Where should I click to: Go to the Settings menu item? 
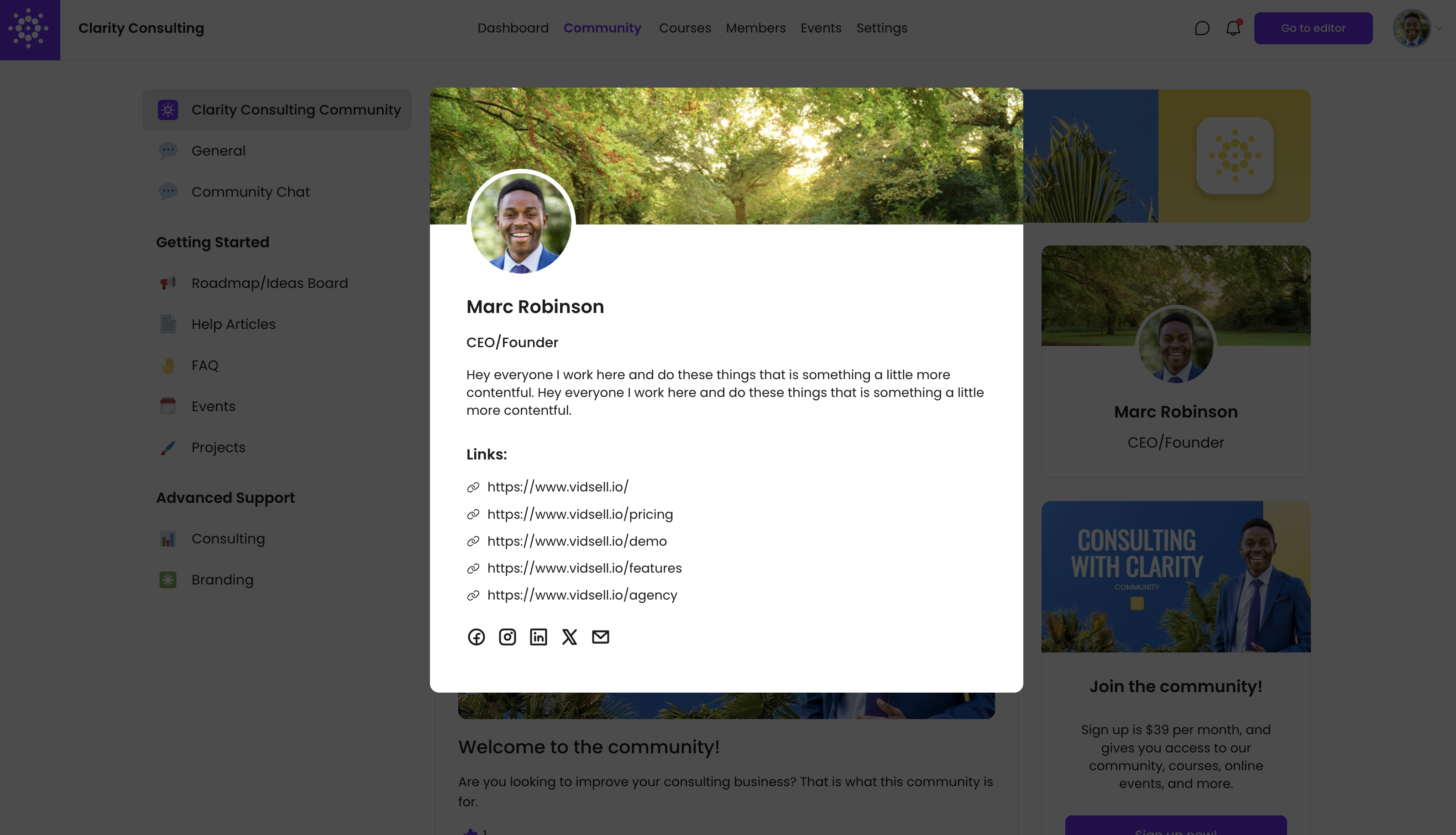click(881, 28)
